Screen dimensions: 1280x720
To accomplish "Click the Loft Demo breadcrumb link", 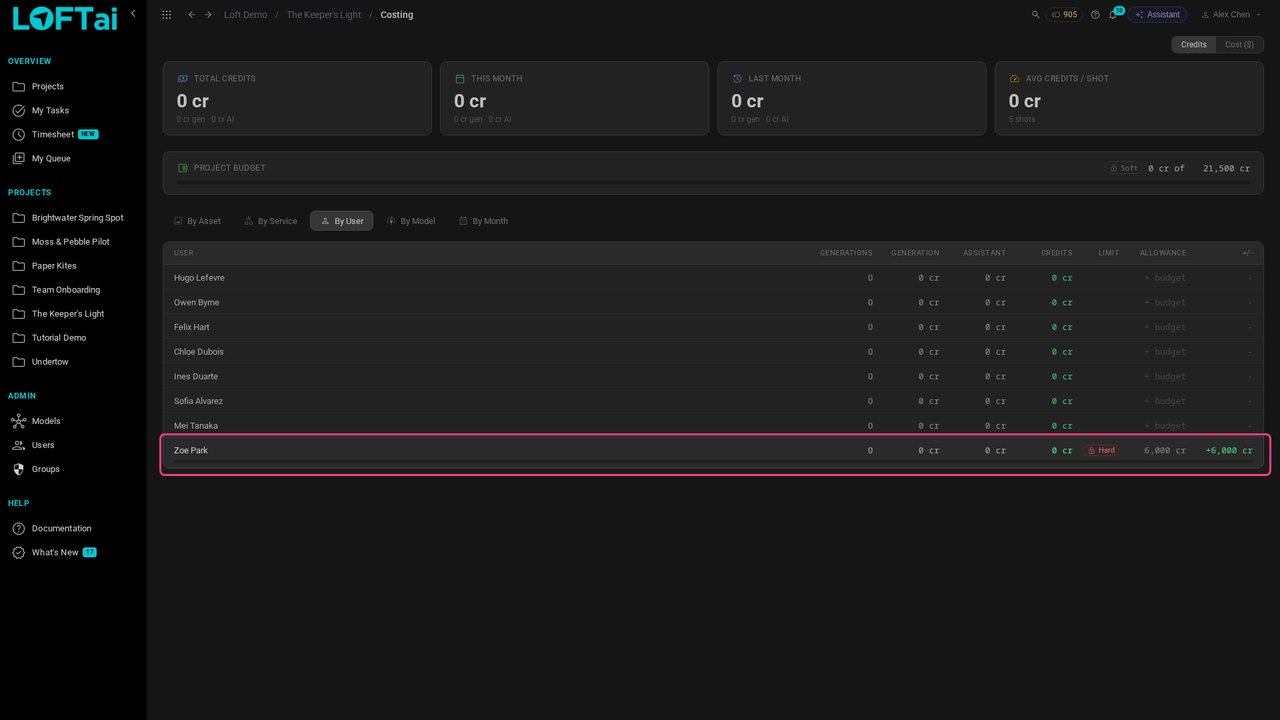I will click(245, 15).
